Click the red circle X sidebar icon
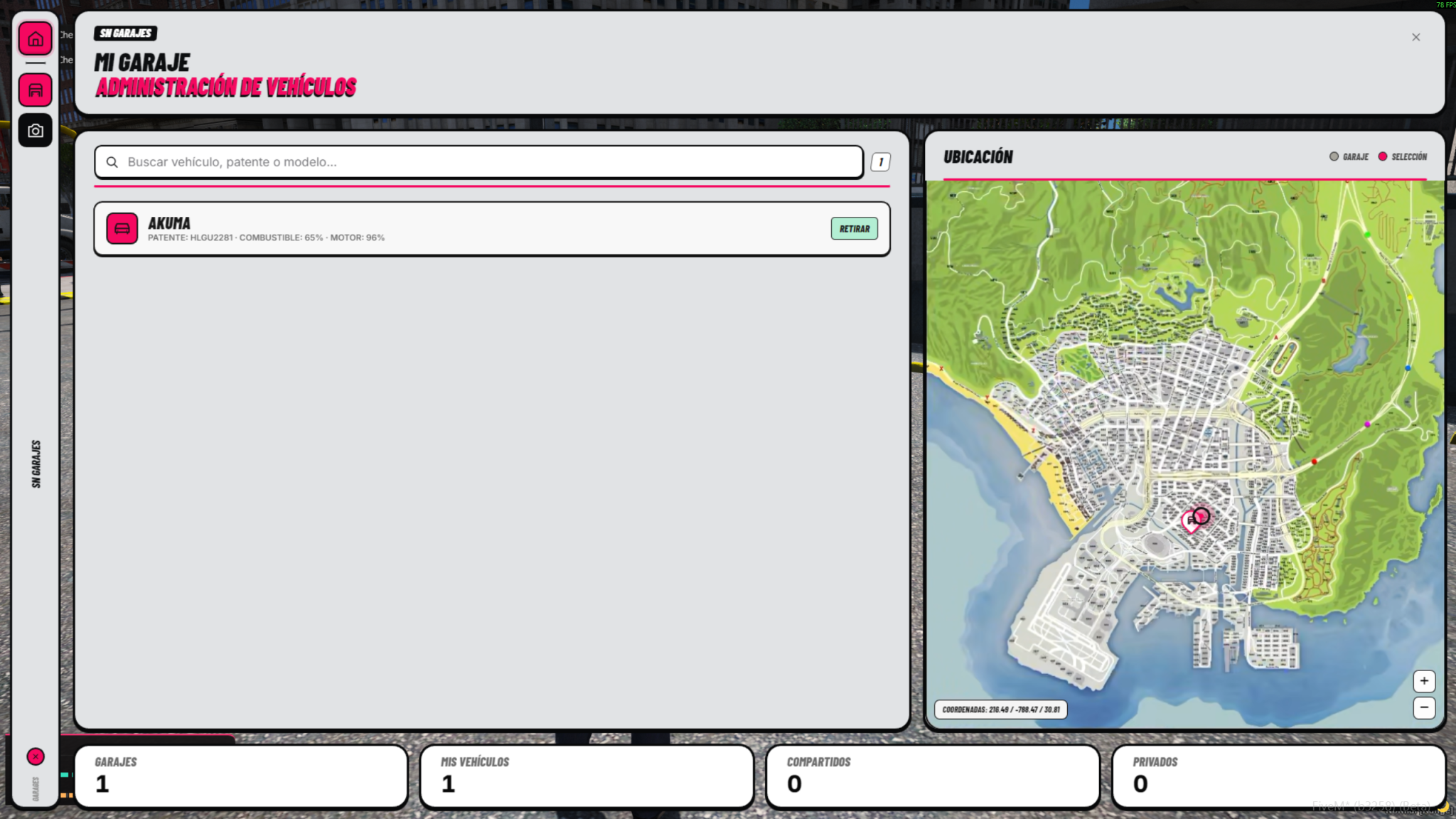Image resolution: width=1456 pixels, height=819 pixels. pos(36,756)
